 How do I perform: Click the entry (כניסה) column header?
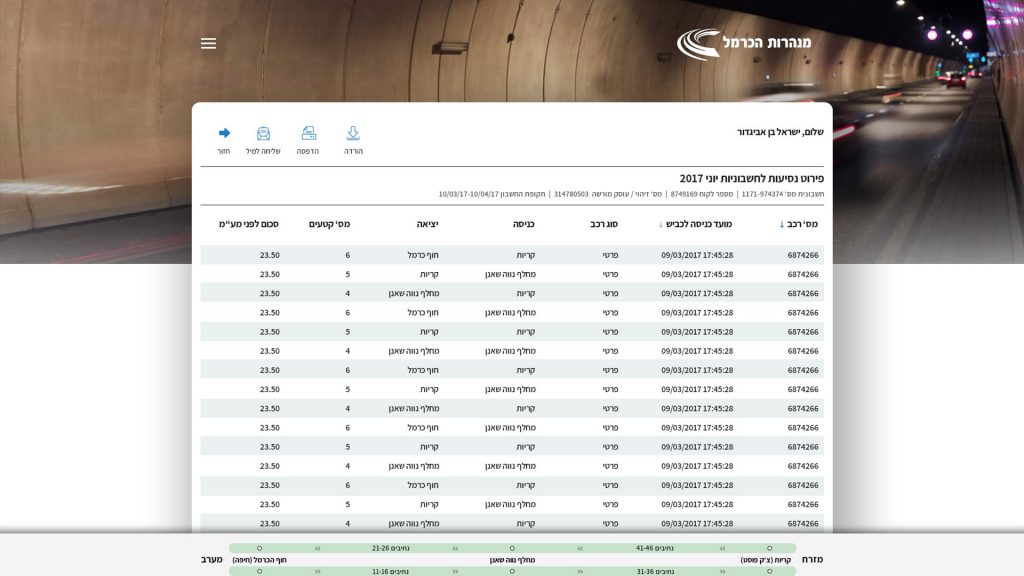pos(524,224)
